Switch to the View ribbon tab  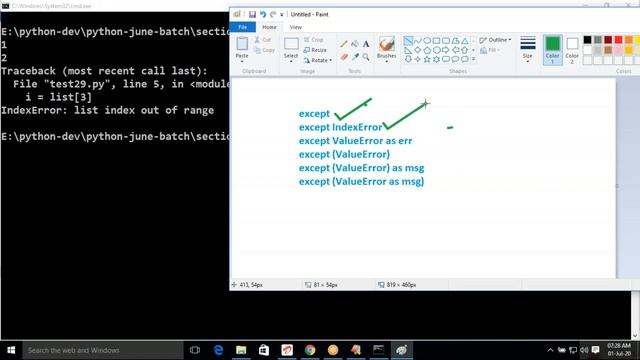pyautogui.click(x=296, y=27)
